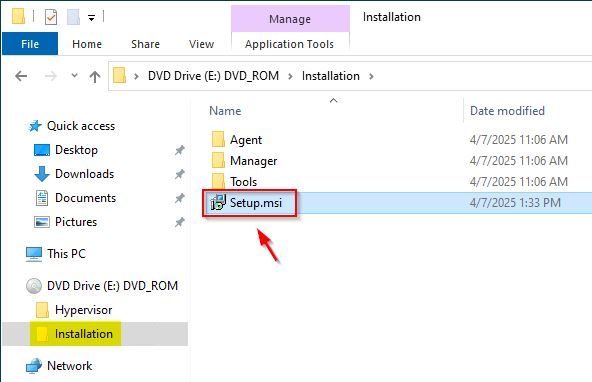Unpin Desktop using its pin icon
Image resolution: width=592 pixels, height=382 pixels.
(179, 150)
